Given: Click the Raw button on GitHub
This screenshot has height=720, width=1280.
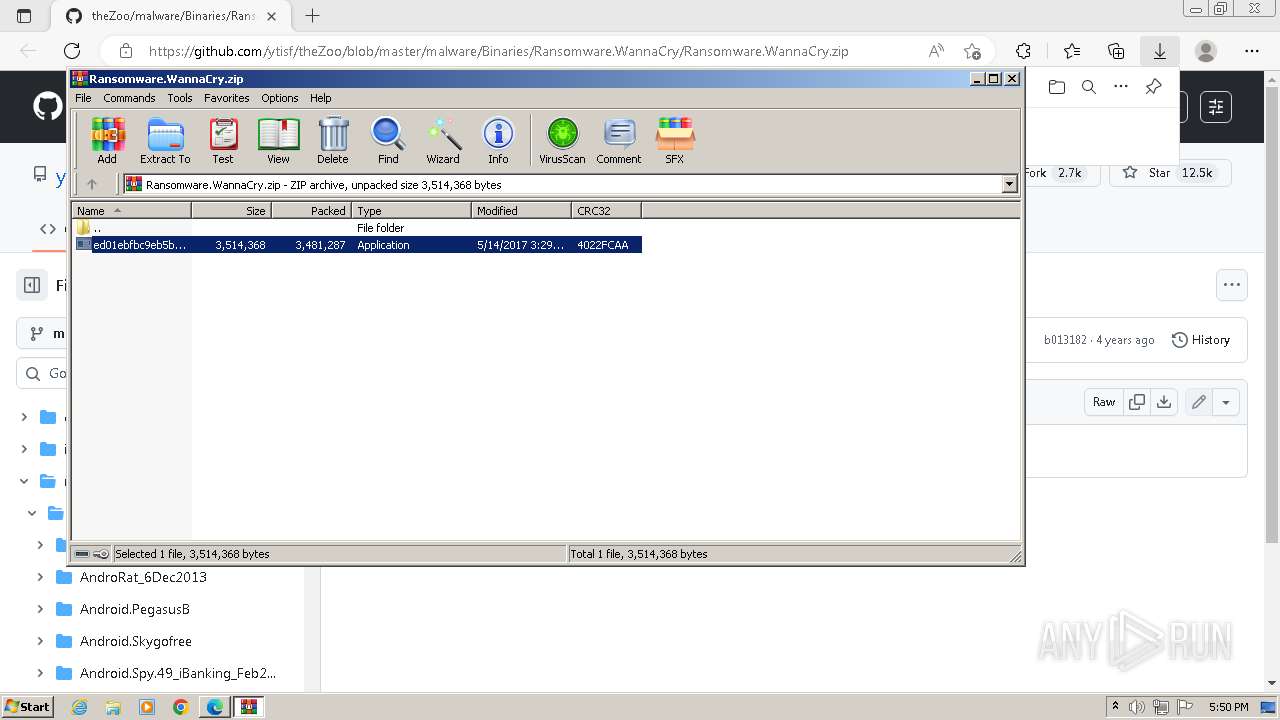Looking at the screenshot, I should tap(1104, 402).
